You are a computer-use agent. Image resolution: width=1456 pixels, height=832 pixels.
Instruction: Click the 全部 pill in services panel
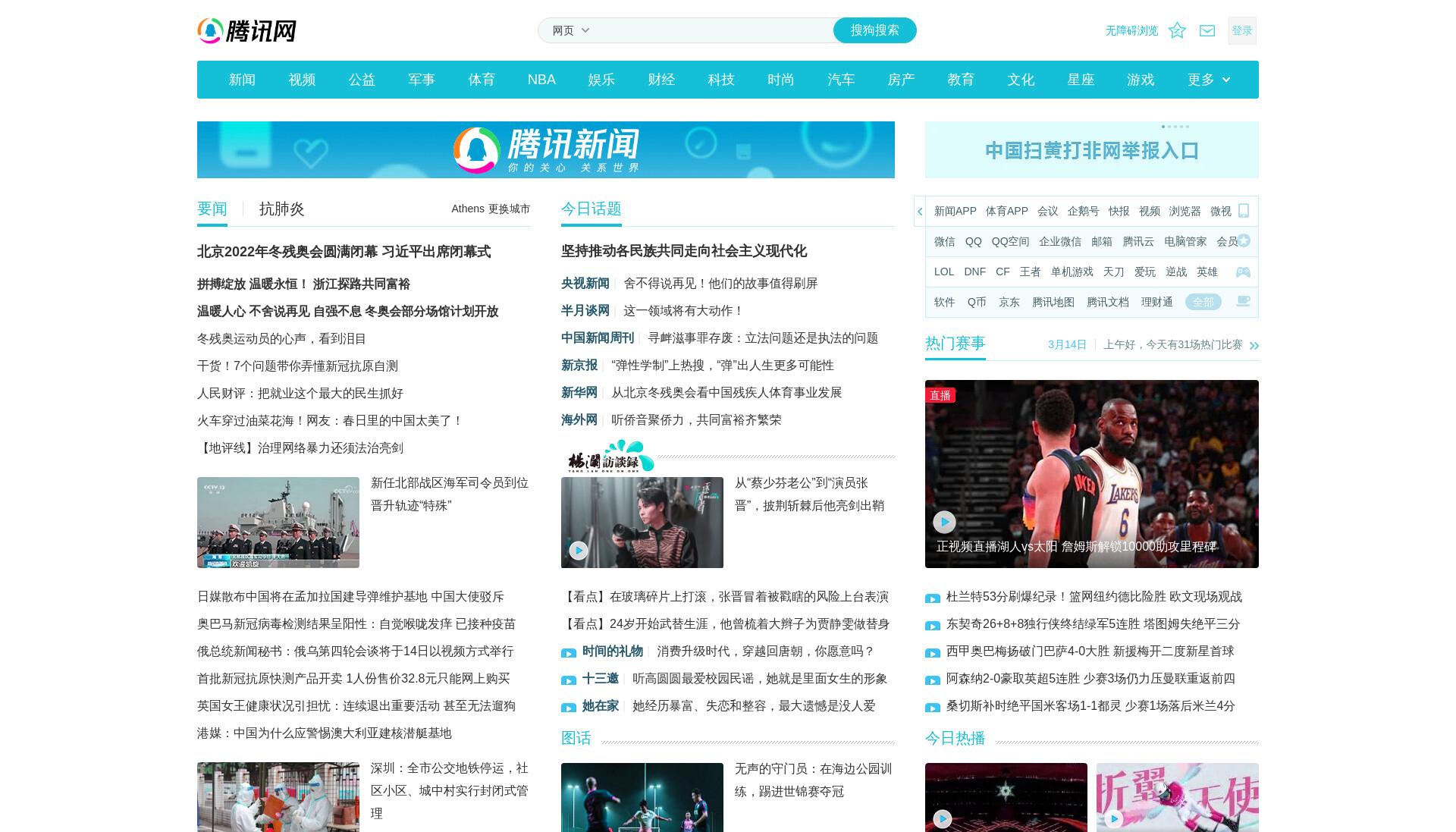[1203, 302]
